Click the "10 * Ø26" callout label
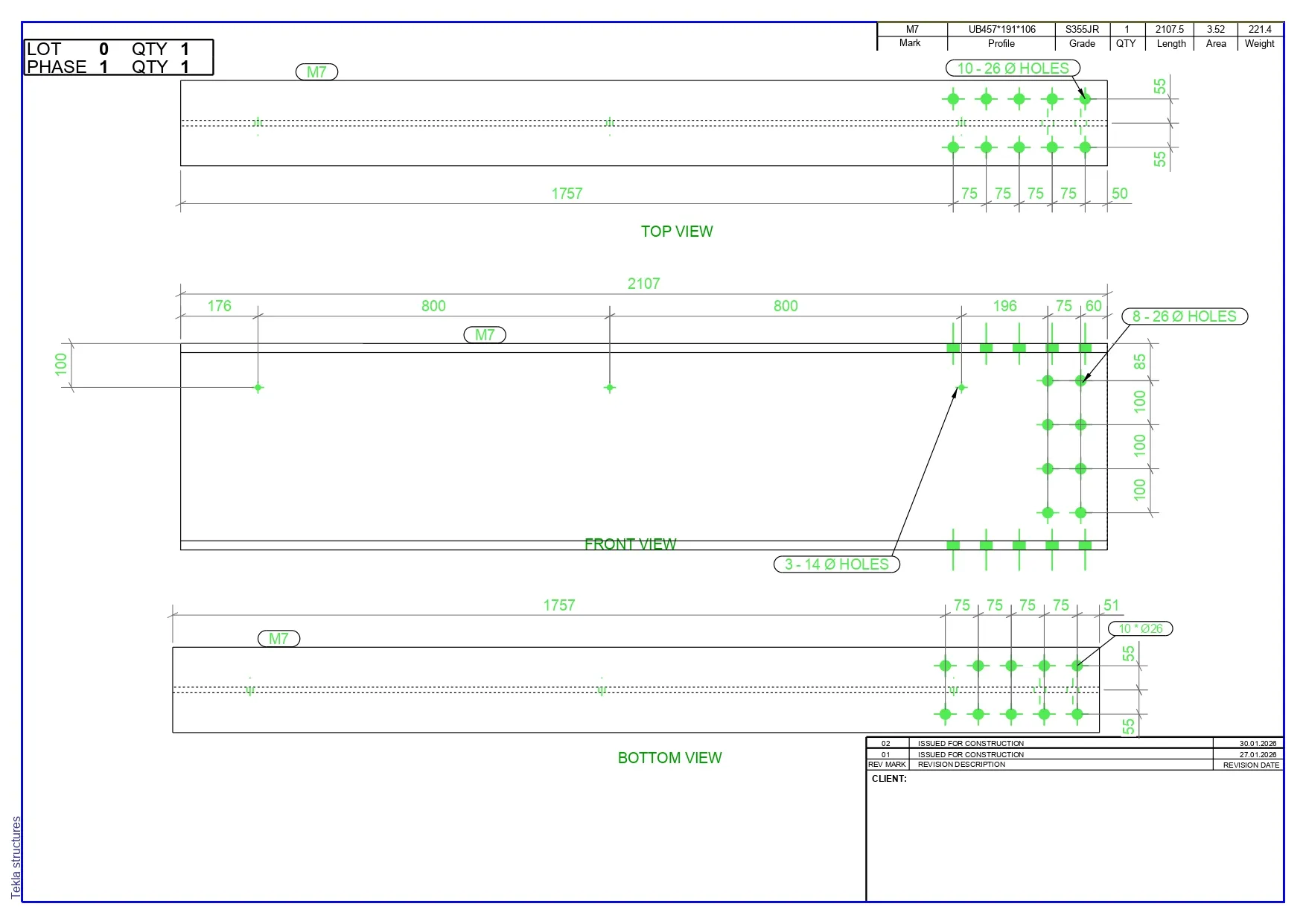 (1141, 628)
